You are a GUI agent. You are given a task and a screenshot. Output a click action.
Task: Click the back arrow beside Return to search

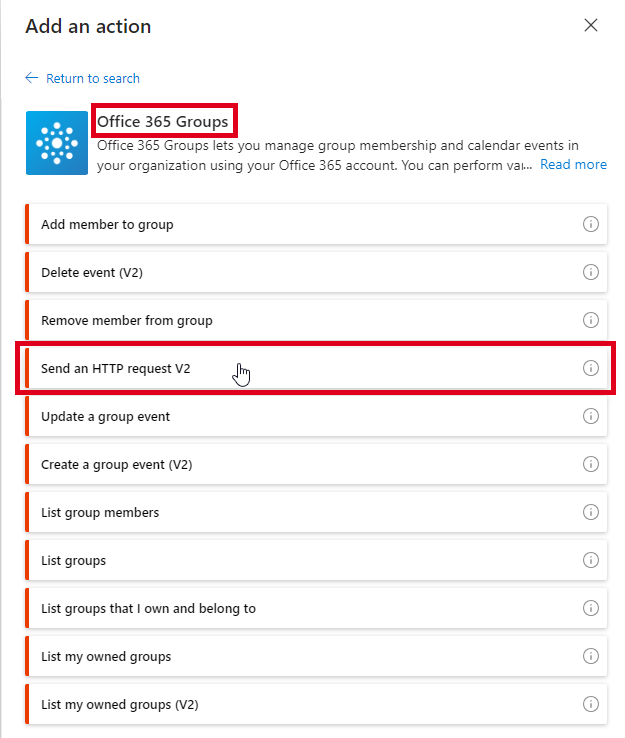pos(32,78)
